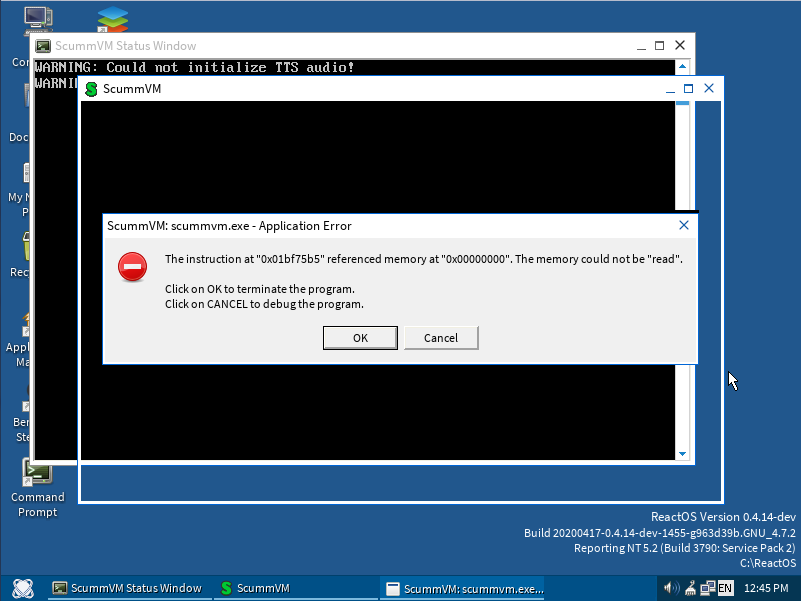Image resolution: width=801 pixels, height=601 pixels.
Task: Close the ScummVM Status Window
Action: click(680, 45)
